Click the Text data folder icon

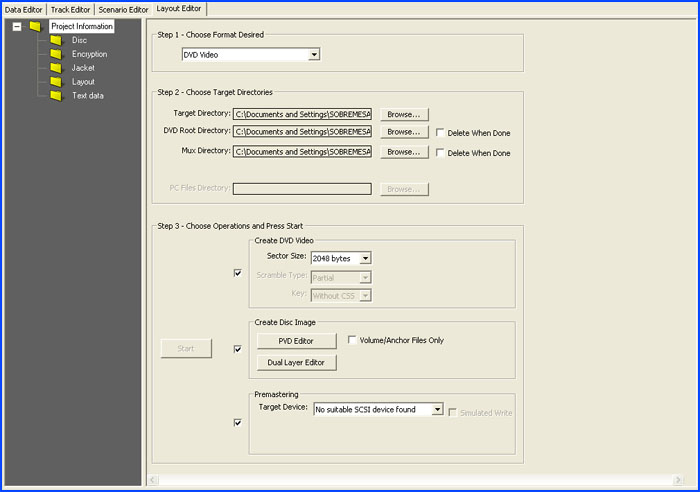[x=56, y=96]
